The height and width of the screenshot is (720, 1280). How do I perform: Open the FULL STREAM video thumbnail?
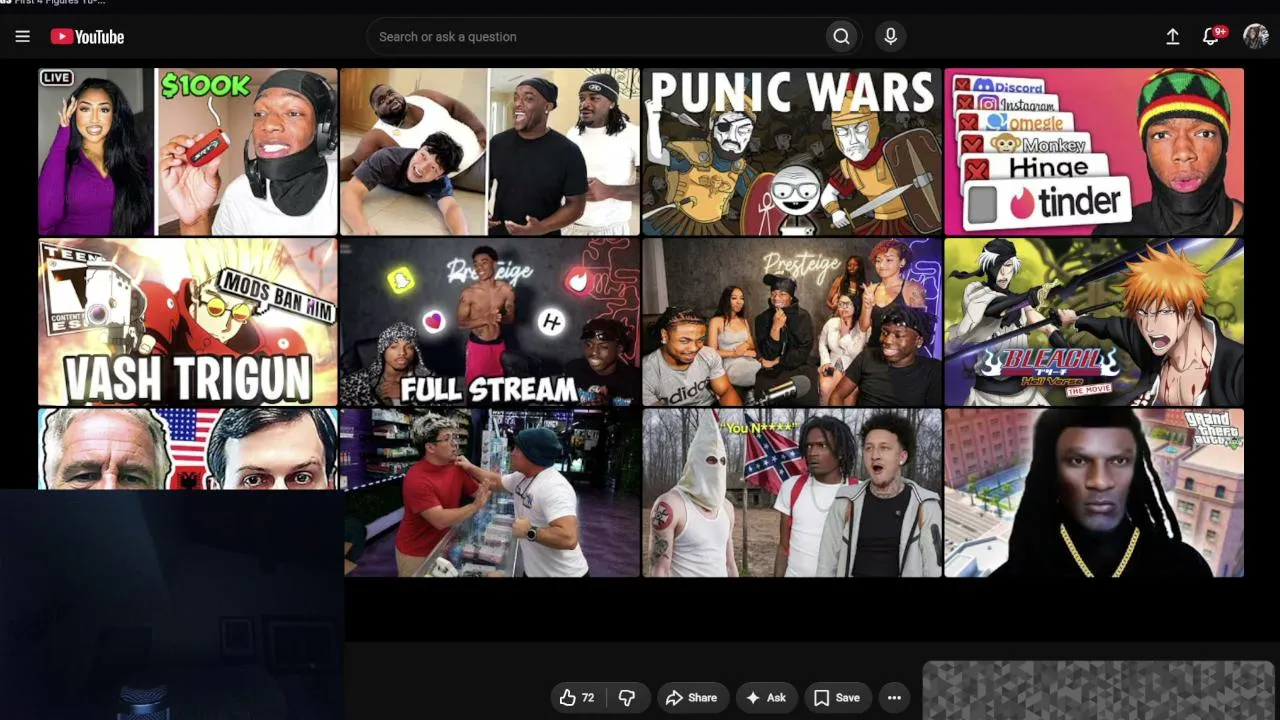(490, 322)
